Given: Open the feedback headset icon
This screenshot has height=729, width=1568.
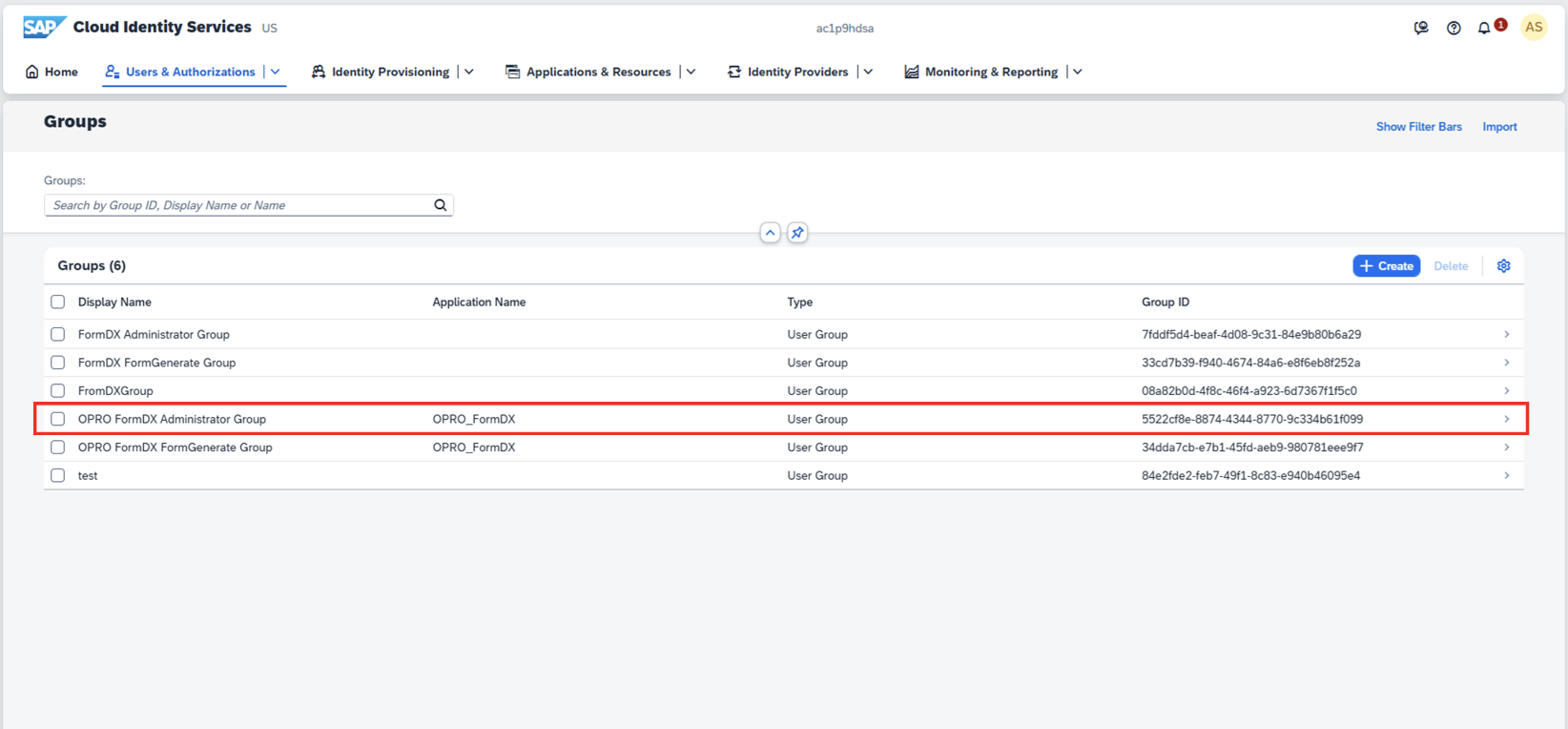Looking at the screenshot, I should pyautogui.click(x=1421, y=28).
